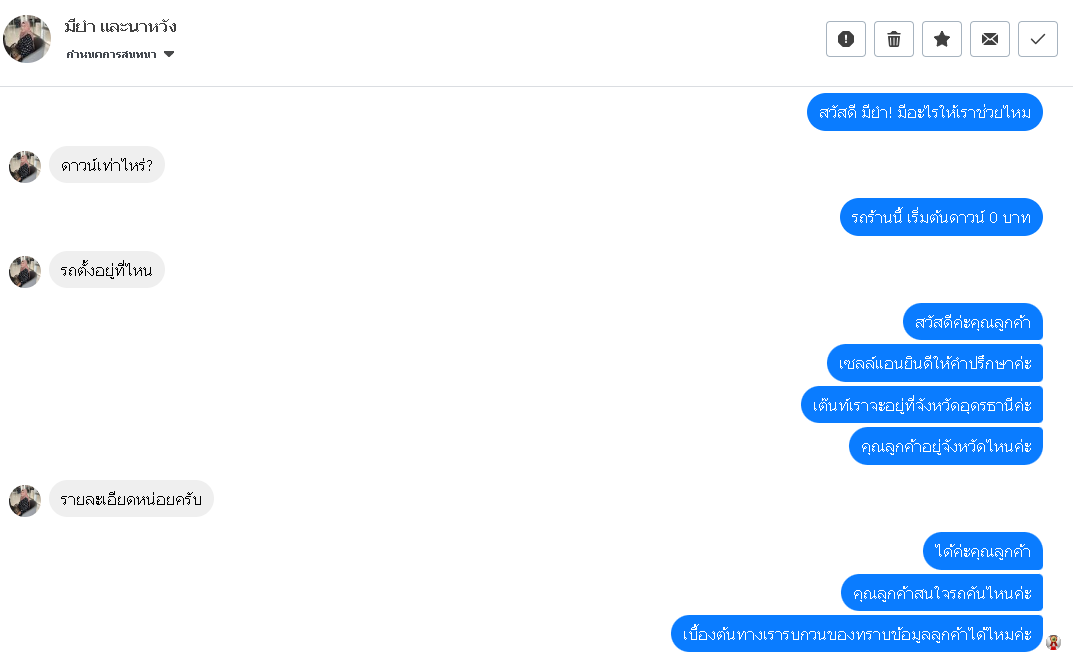The image size is (1073, 671).
Task: Click avatar beside รถตั้งอยู่ที่ไหน message
Action: pyautogui.click(x=25, y=272)
